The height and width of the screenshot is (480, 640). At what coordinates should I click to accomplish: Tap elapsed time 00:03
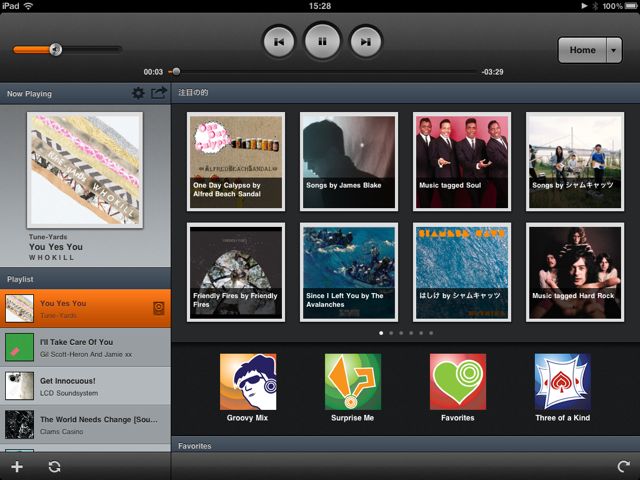click(153, 72)
